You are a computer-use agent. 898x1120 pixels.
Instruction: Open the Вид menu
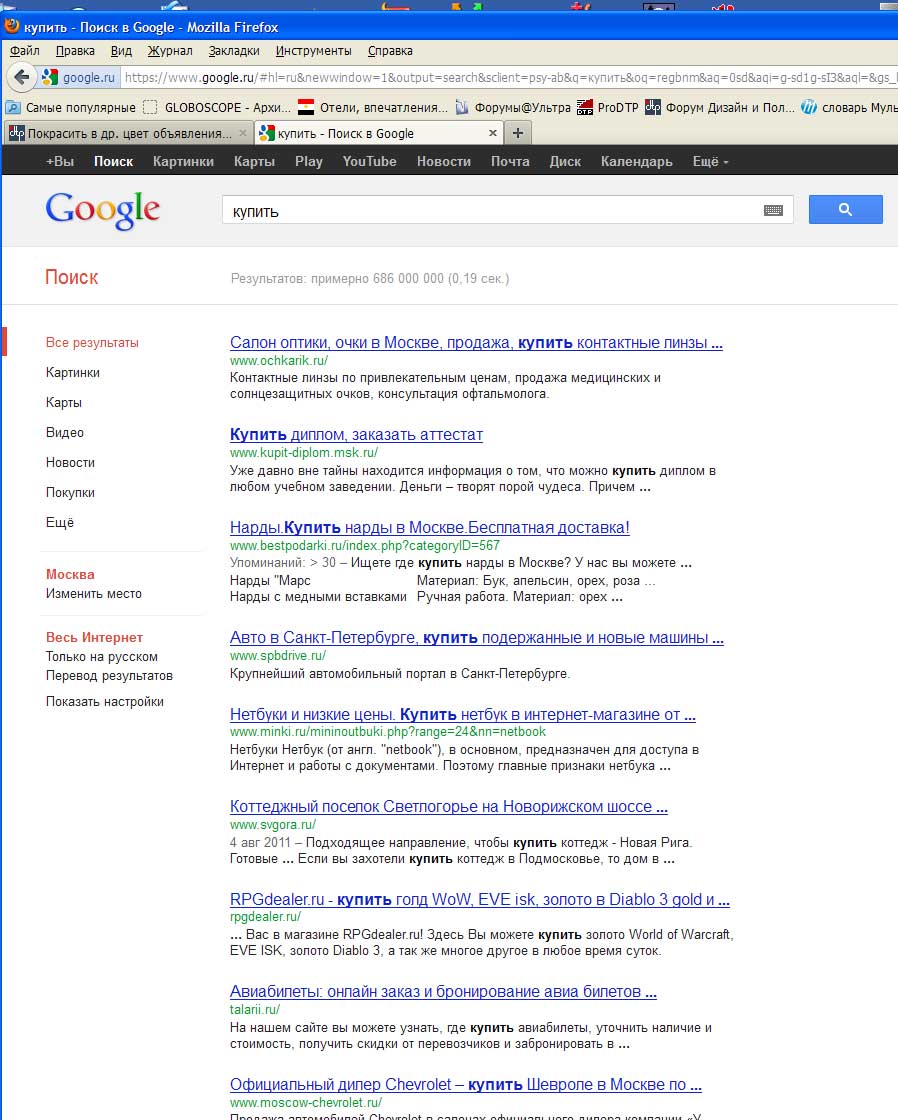(121, 51)
